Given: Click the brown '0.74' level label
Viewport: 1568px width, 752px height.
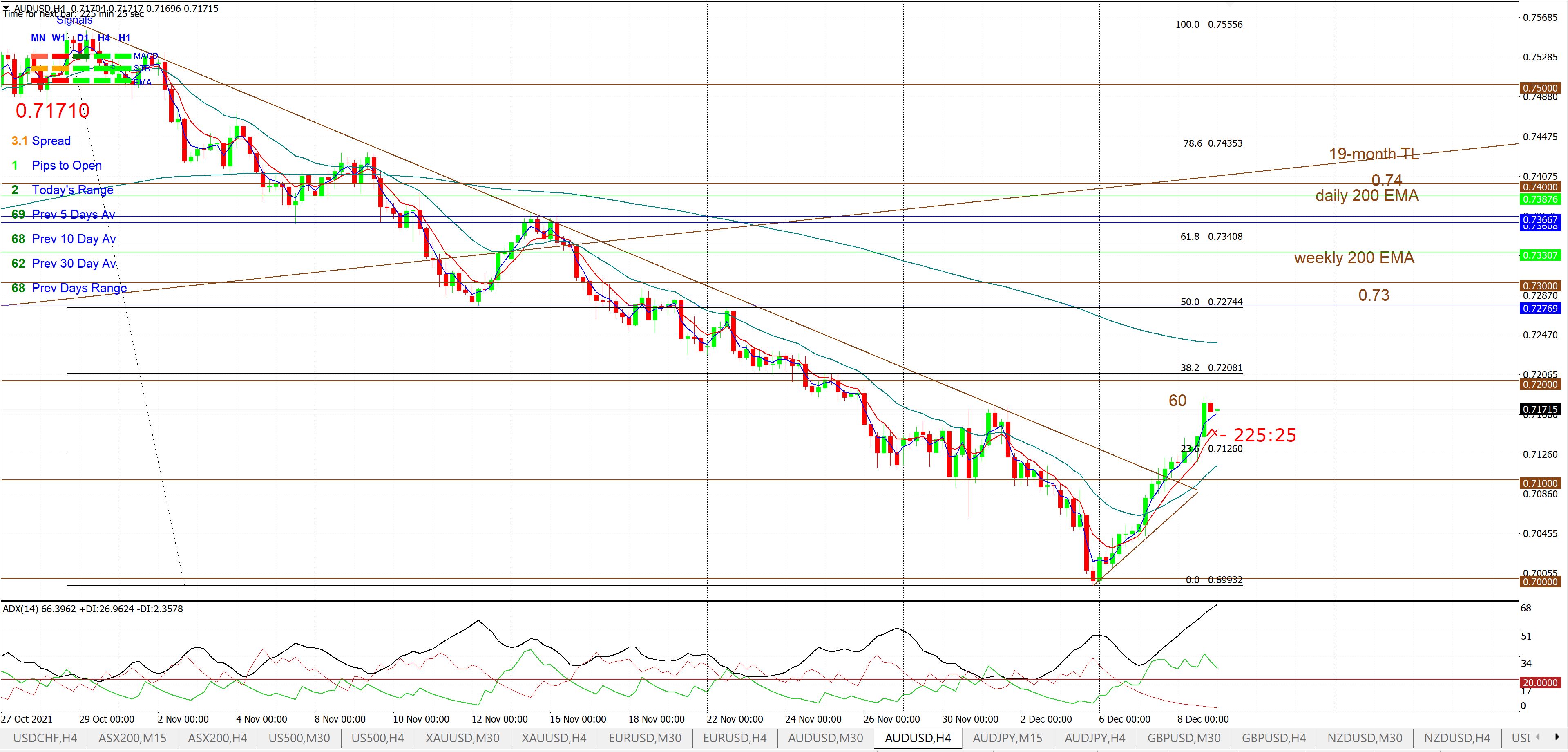Looking at the screenshot, I should point(1387,180).
